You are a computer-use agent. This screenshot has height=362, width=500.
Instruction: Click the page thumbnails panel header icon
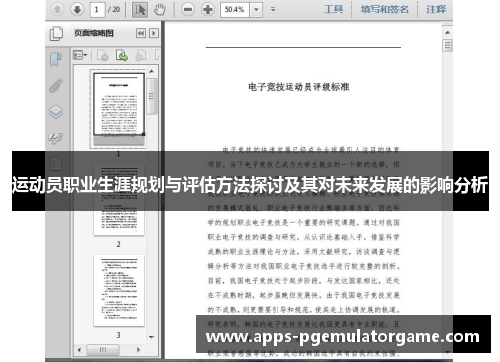coord(56,33)
